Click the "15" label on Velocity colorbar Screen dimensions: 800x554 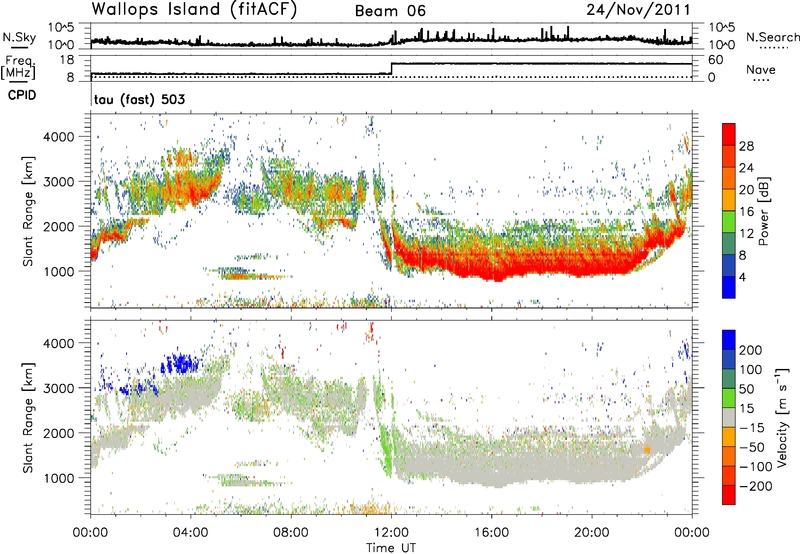click(746, 409)
